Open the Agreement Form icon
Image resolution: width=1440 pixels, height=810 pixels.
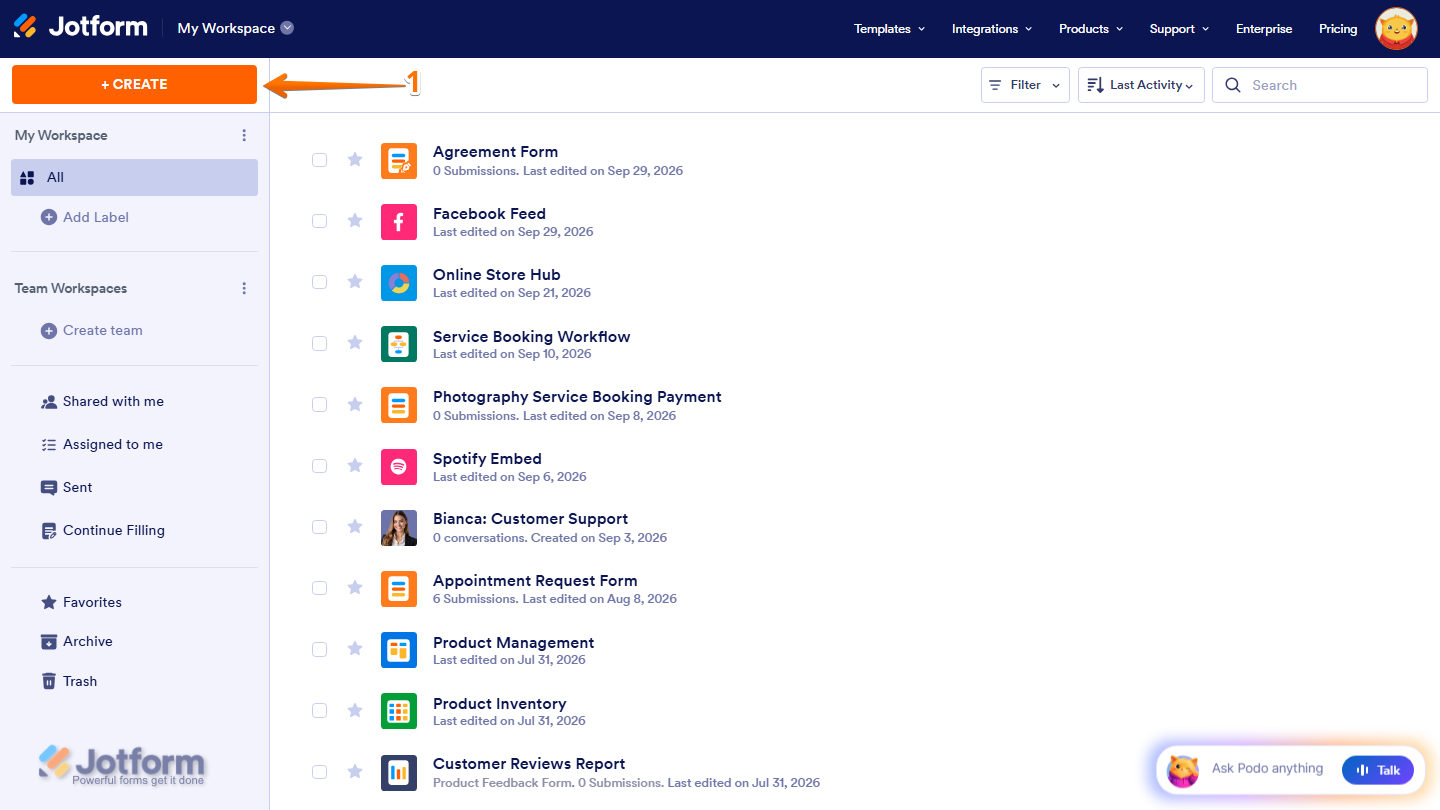(399, 161)
